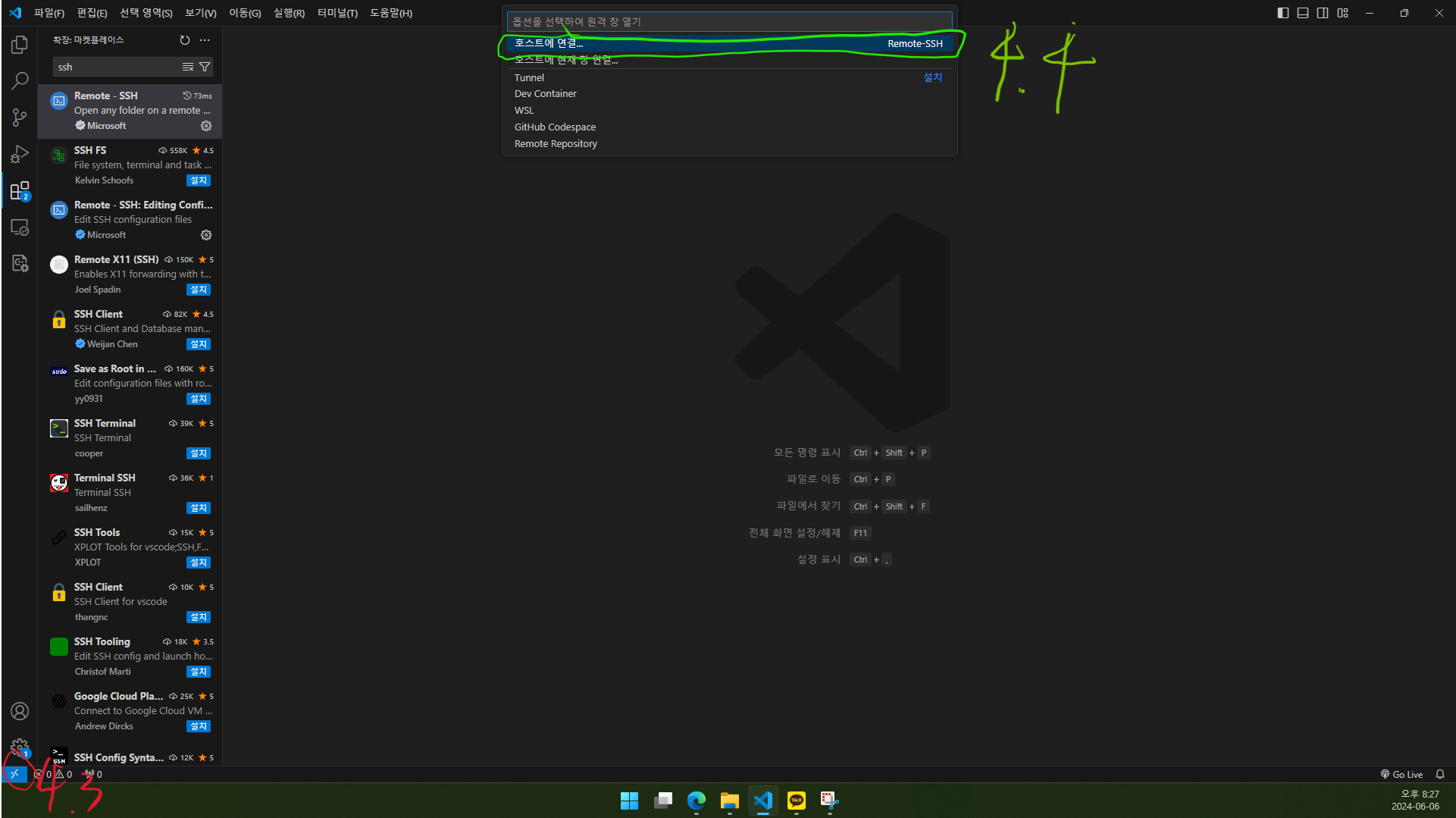Click the ports status bar indicator

click(93, 774)
